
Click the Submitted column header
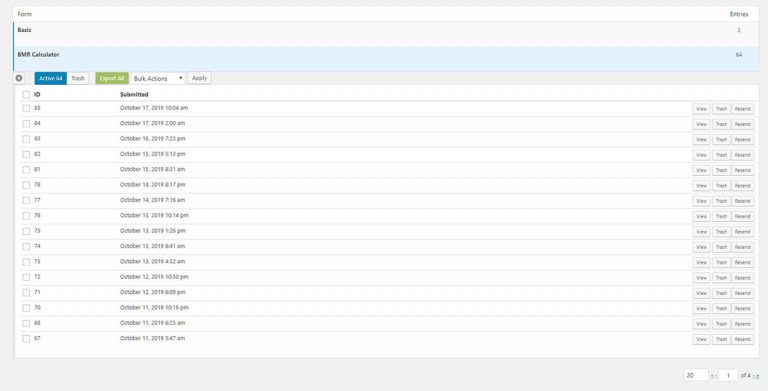pos(134,95)
